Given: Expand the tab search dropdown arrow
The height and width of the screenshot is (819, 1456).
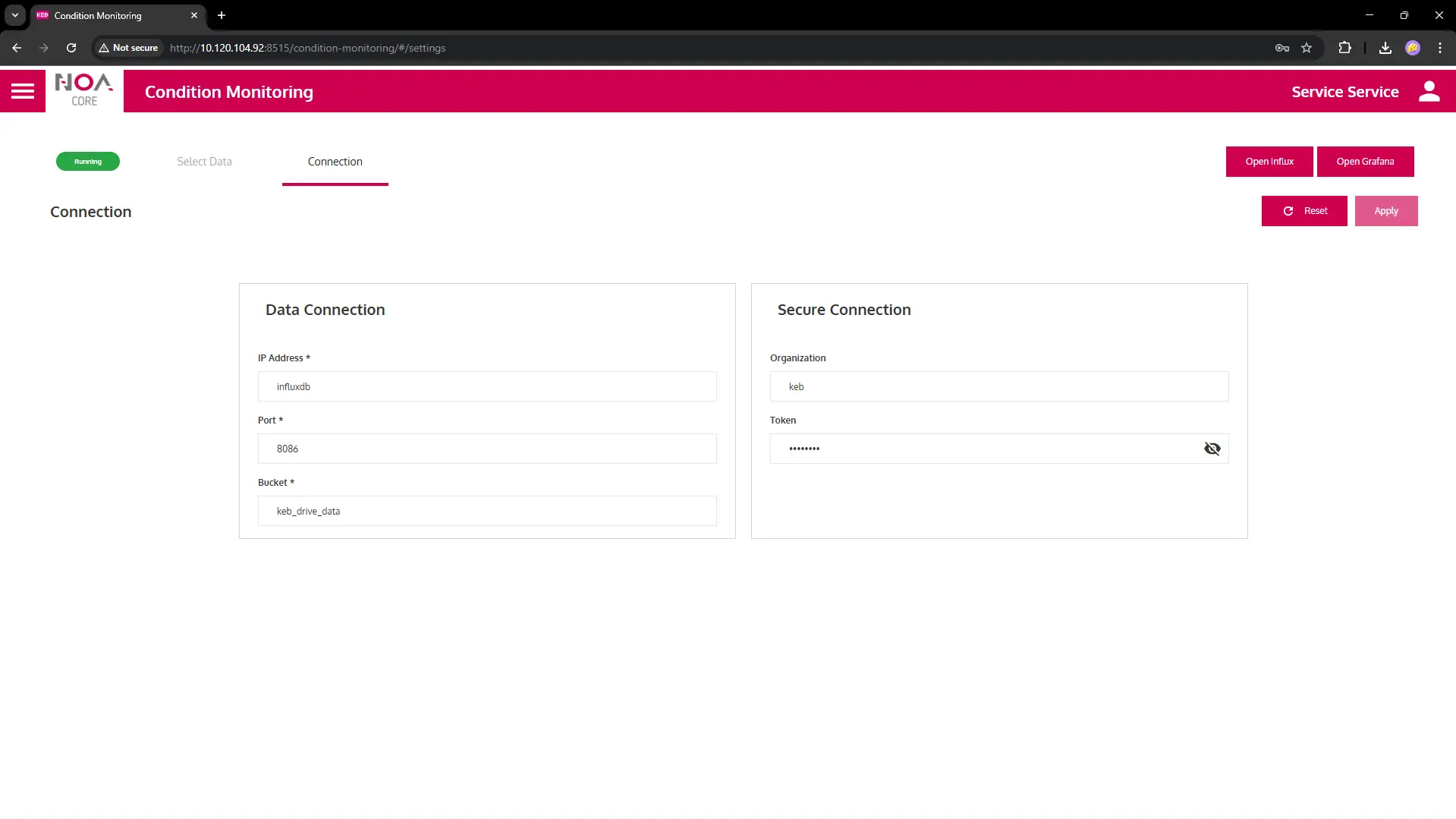Looking at the screenshot, I should point(15,15).
